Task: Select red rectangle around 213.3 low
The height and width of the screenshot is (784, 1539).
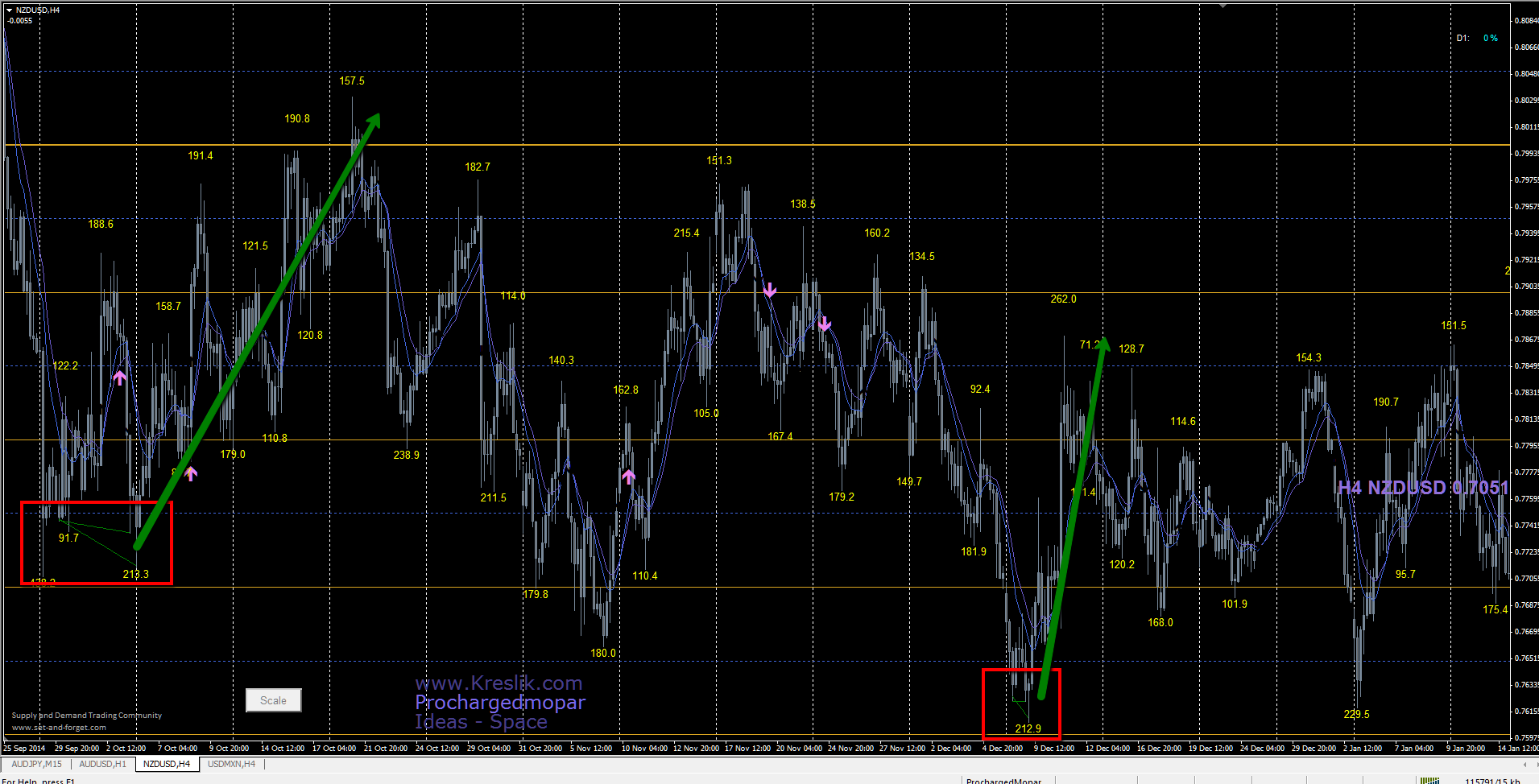Action: pos(97,543)
